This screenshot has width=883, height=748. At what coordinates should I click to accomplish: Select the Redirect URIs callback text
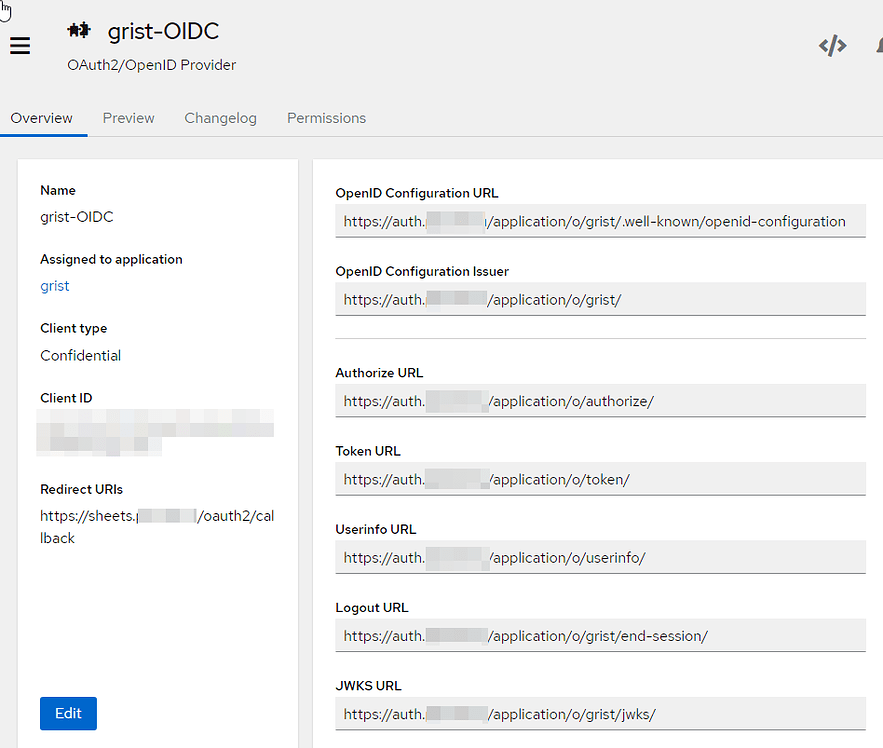click(x=157, y=526)
